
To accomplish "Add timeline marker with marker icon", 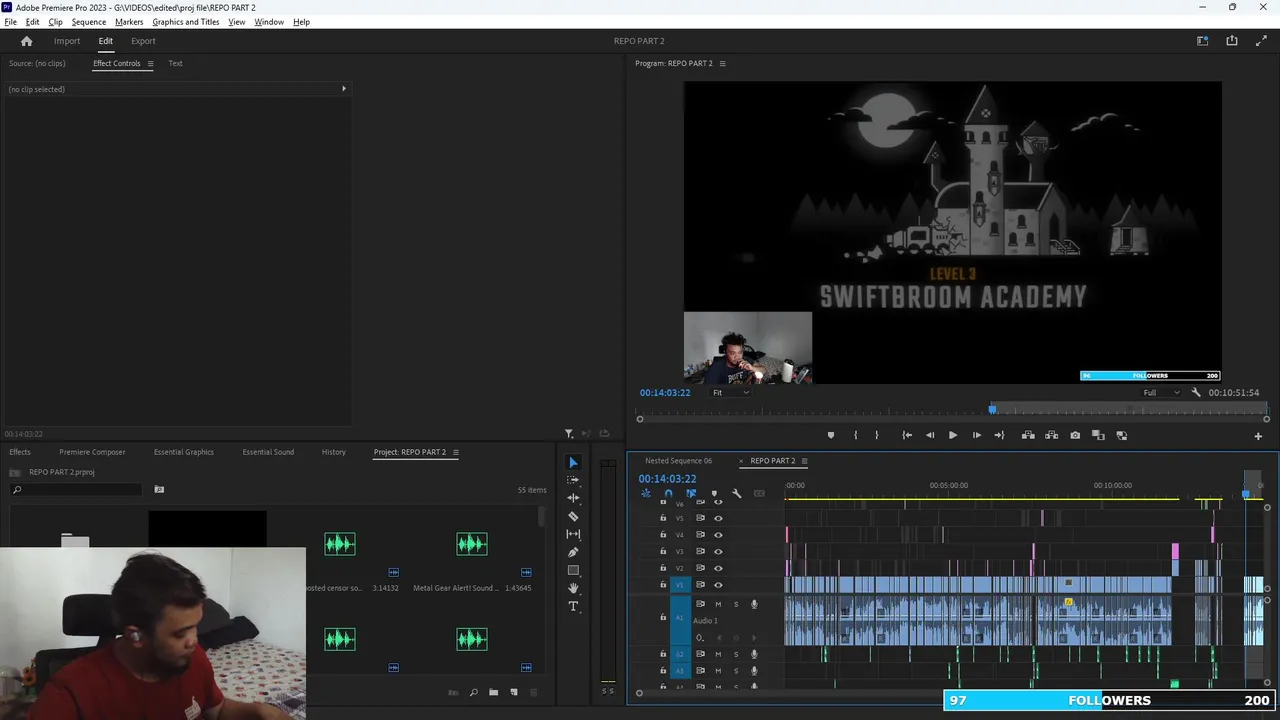I will click(x=714, y=493).
